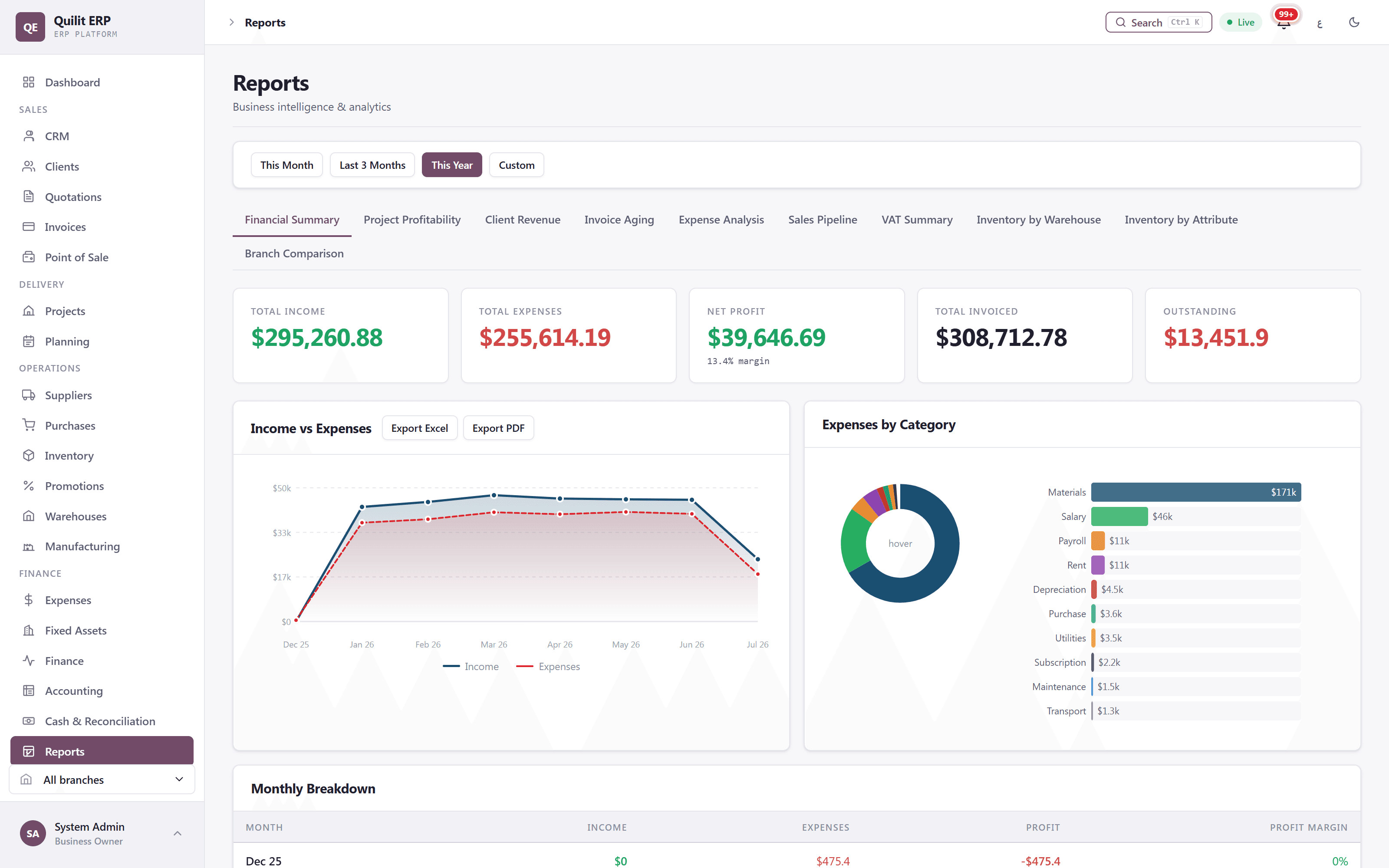Select the Last 3 Months range
Screen dimensions: 1389x868
[x=372, y=165]
